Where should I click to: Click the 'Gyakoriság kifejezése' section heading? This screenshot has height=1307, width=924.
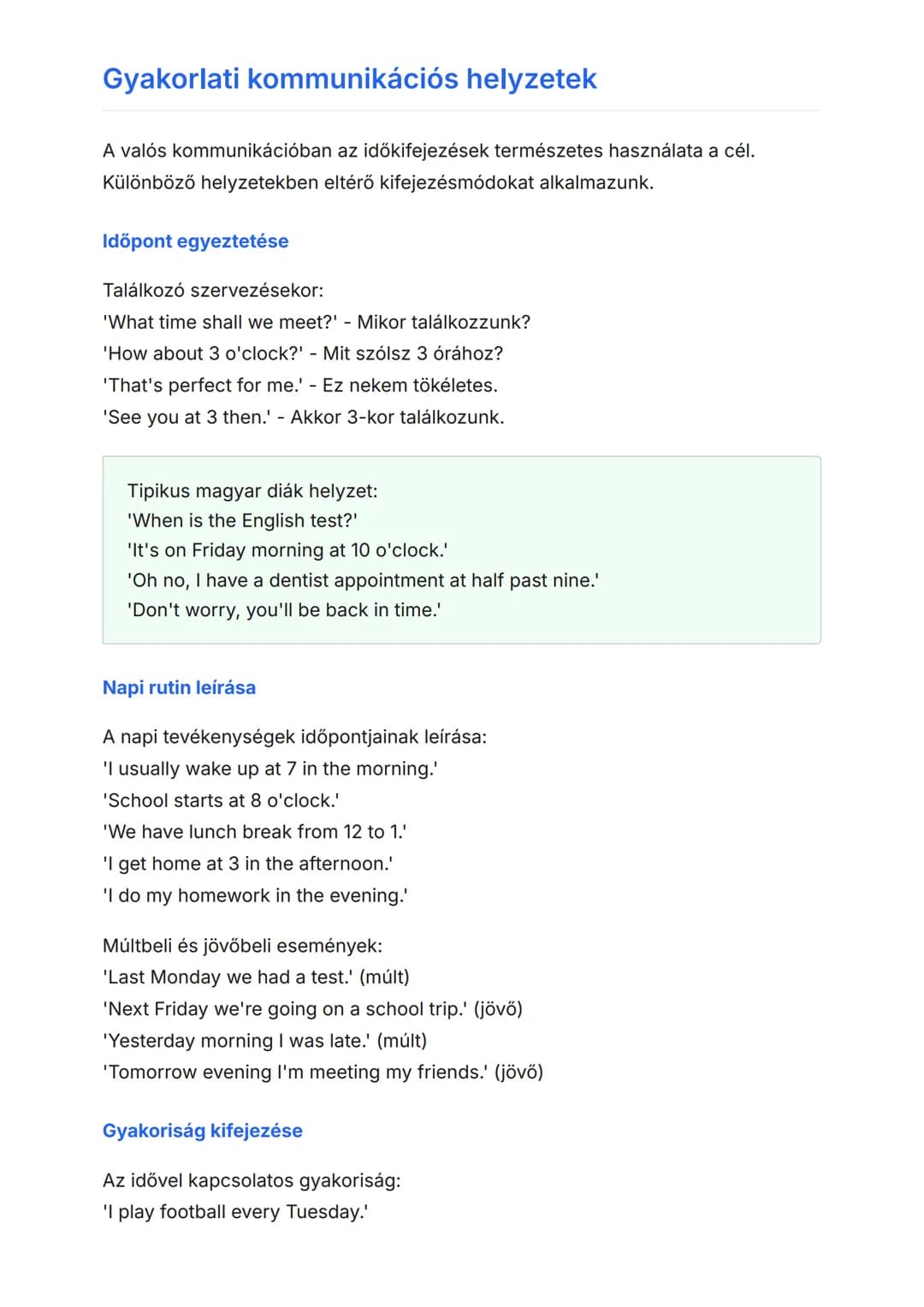point(202,1131)
